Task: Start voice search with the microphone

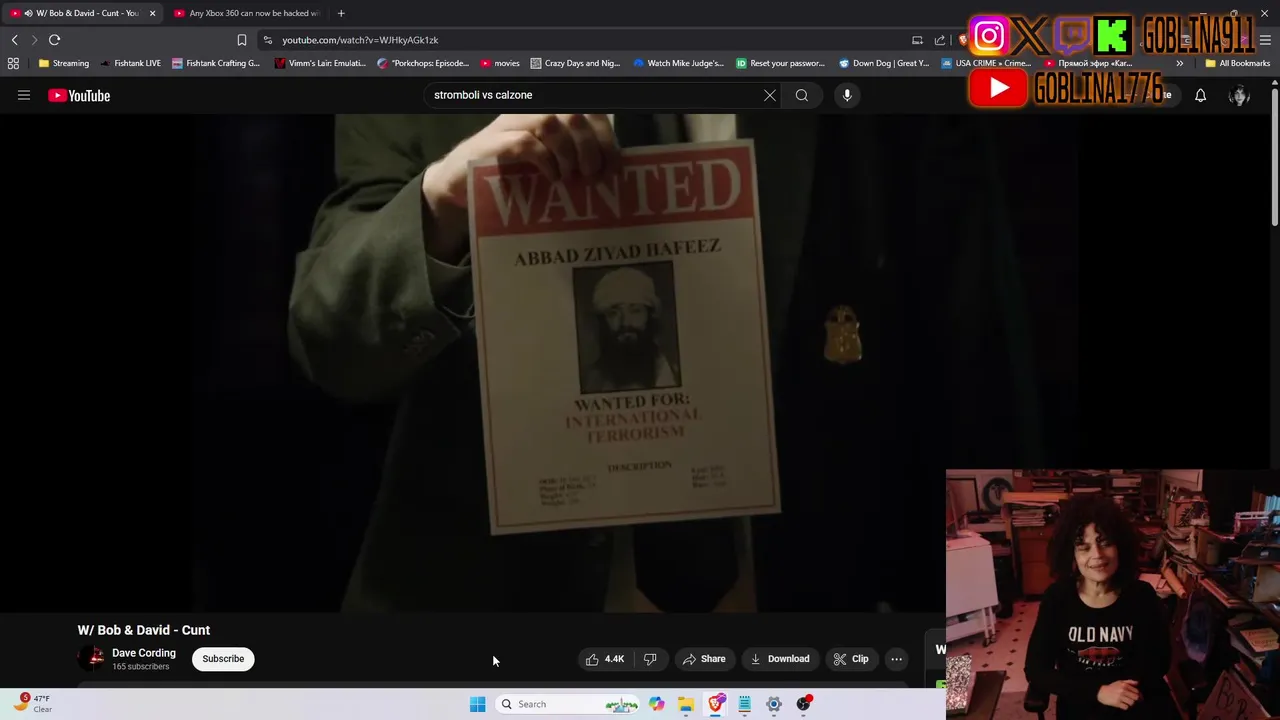Action: 847,95
